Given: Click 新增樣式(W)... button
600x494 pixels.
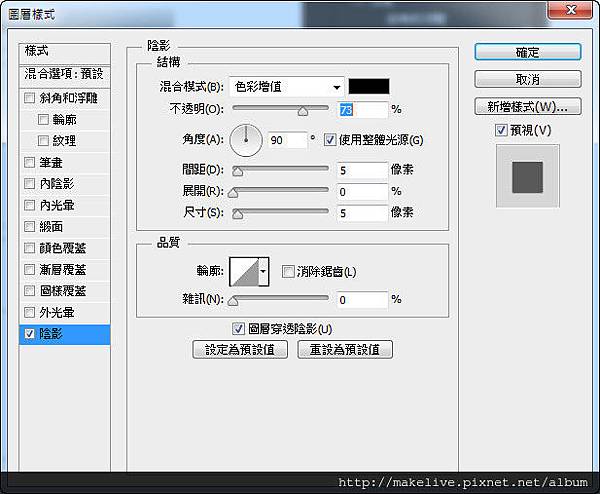Looking at the screenshot, I should [528, 106].
